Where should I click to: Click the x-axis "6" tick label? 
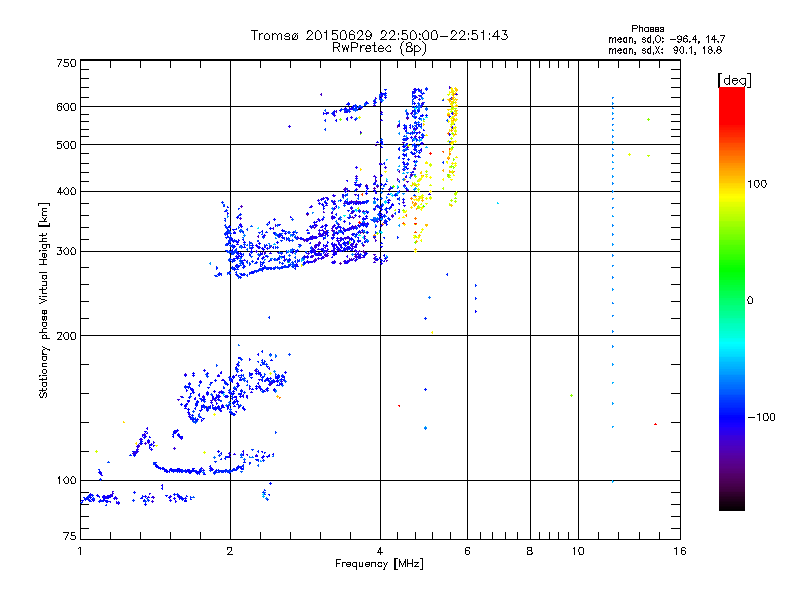click(x=467, y=551)
